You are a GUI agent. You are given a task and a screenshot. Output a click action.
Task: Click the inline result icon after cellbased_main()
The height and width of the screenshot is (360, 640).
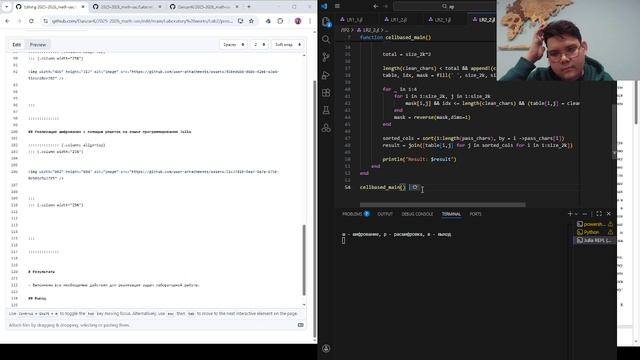tap(414, 187)
